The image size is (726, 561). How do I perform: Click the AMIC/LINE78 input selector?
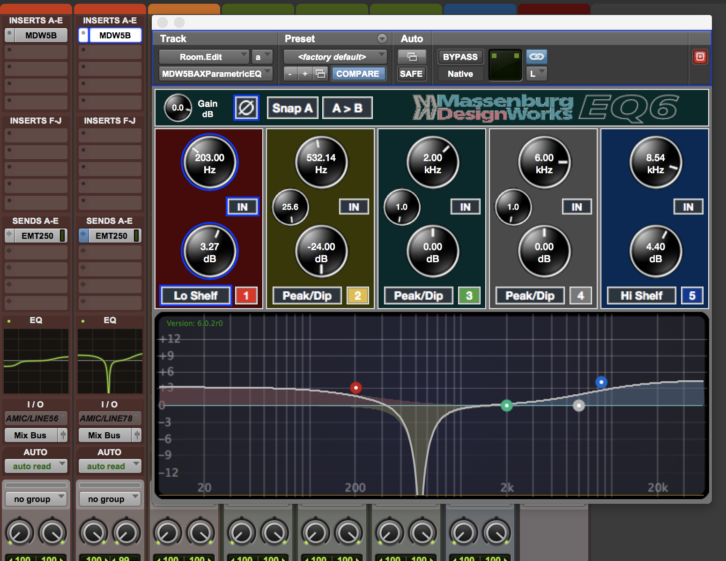pos(110,418)
